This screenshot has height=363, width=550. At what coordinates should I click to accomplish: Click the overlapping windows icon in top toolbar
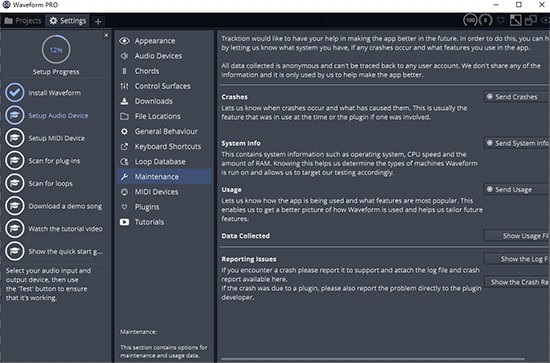(x=531, y=20)
